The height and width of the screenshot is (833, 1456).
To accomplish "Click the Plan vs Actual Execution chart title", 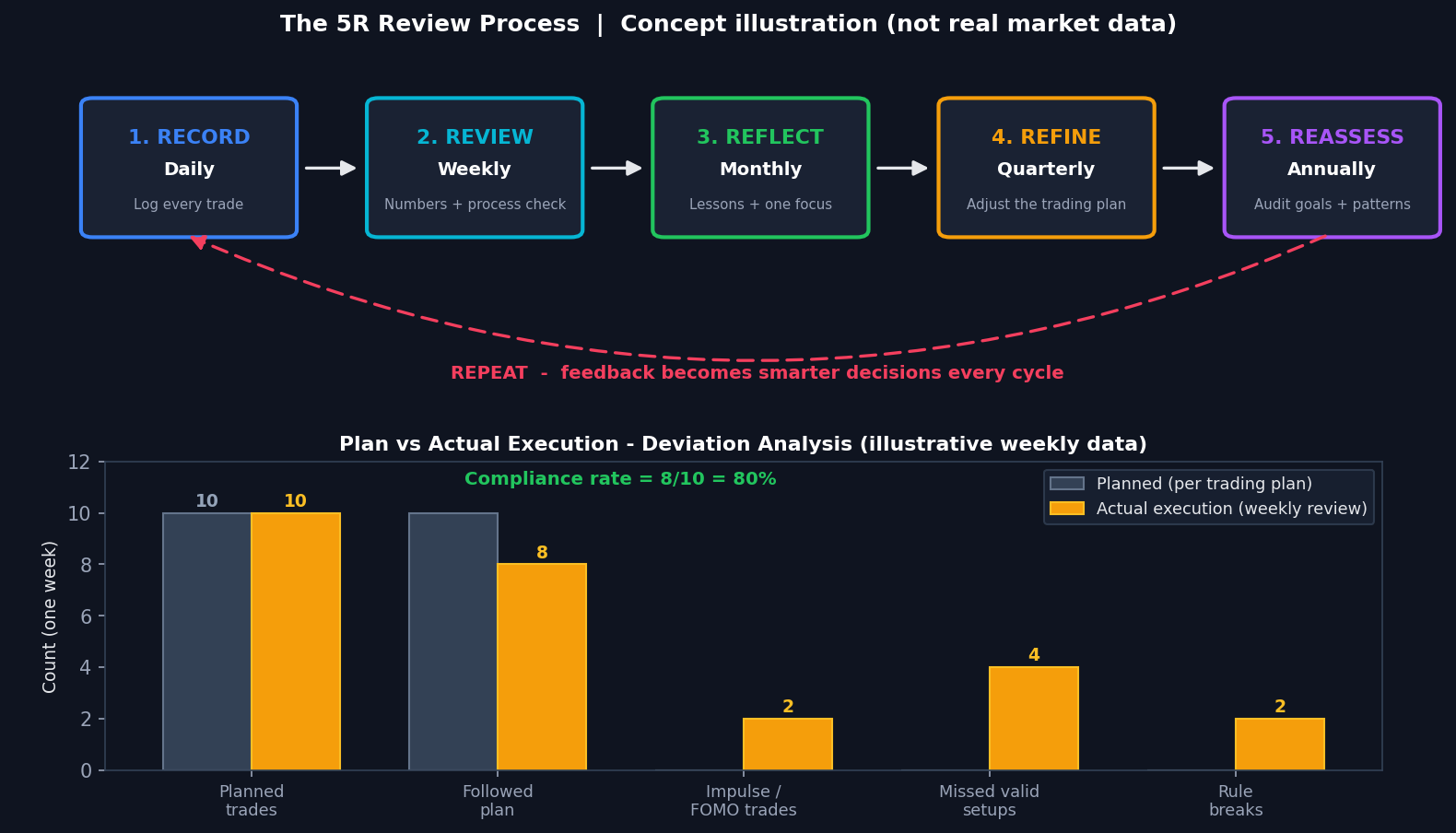I will (x=743, y=444).
